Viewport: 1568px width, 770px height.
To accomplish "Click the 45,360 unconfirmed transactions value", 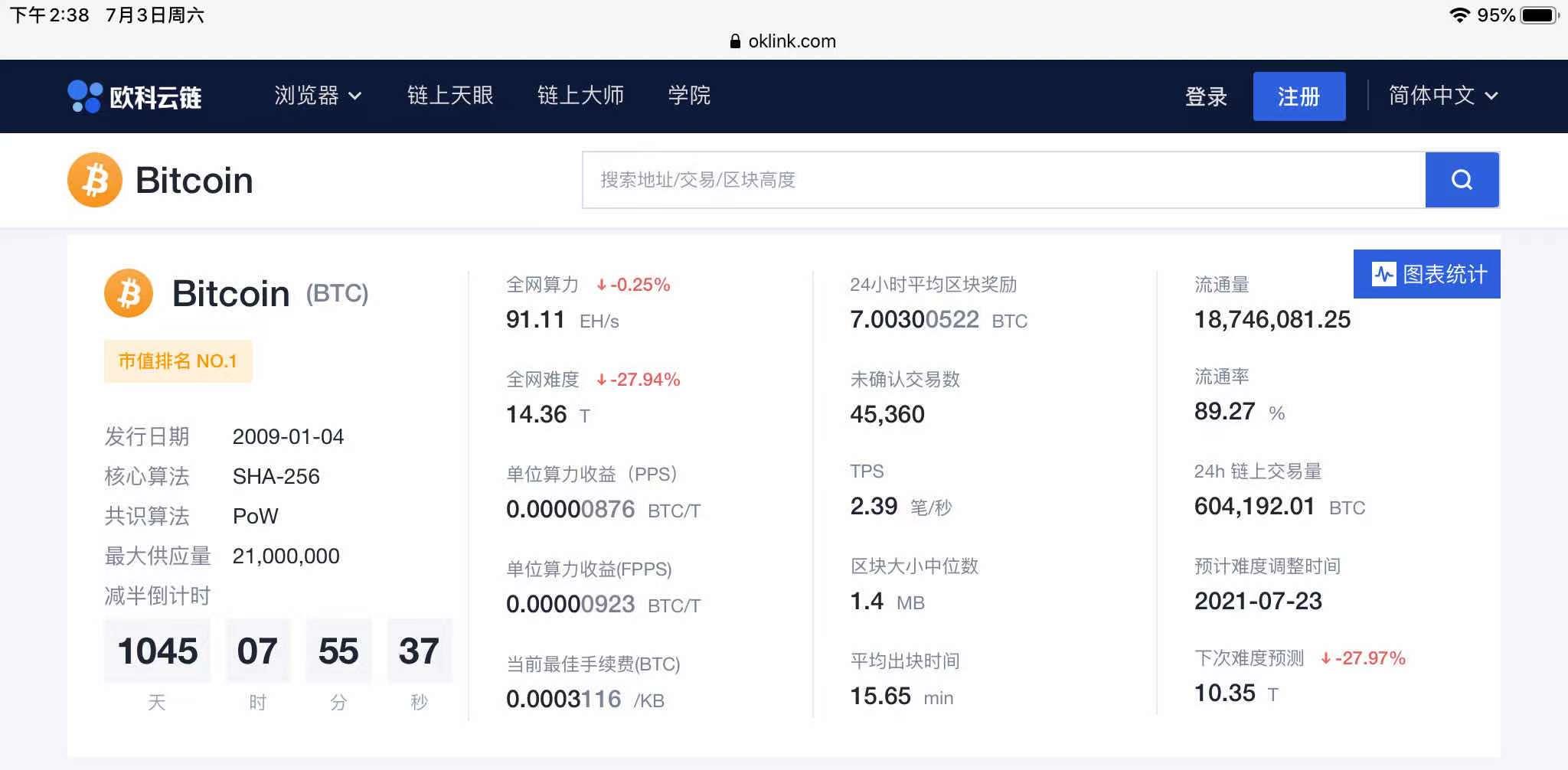I will (887, 414).
